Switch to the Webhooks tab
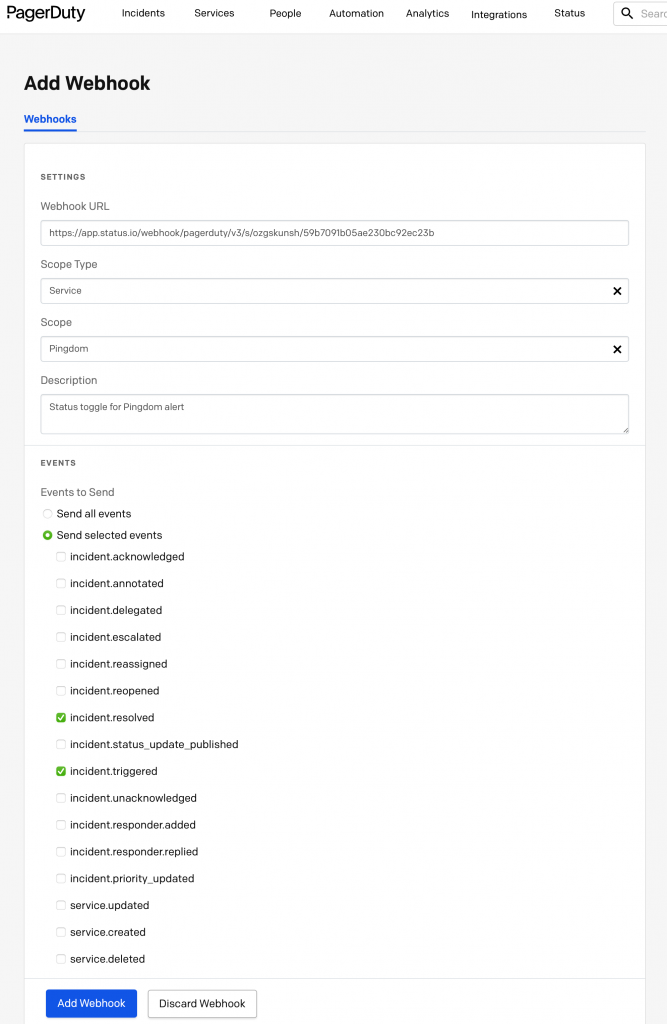Image resolution: width=667 pixels, height=1024 pixels. coord(49,119)
